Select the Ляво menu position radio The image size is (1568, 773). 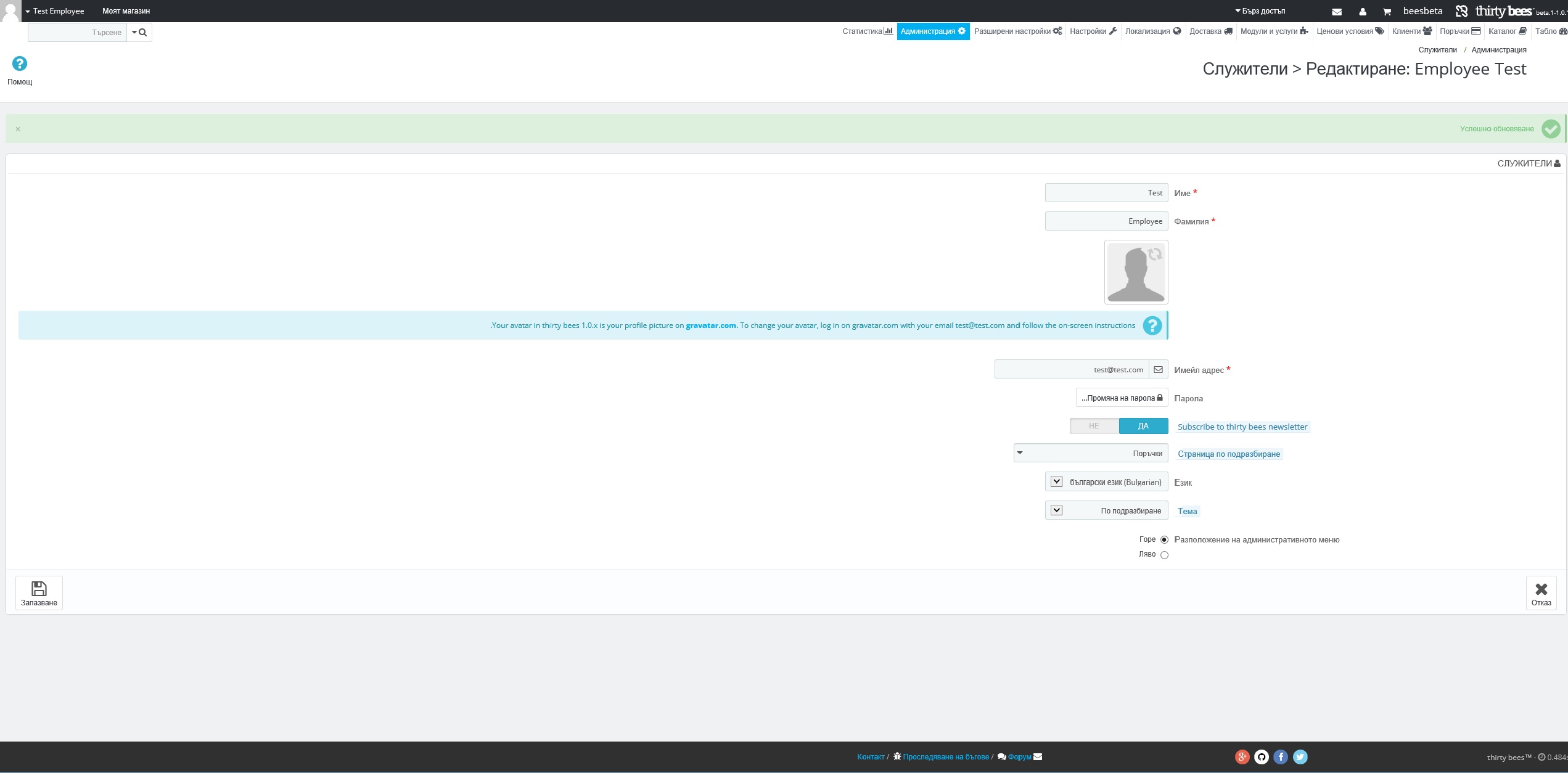click(1164, 555)
